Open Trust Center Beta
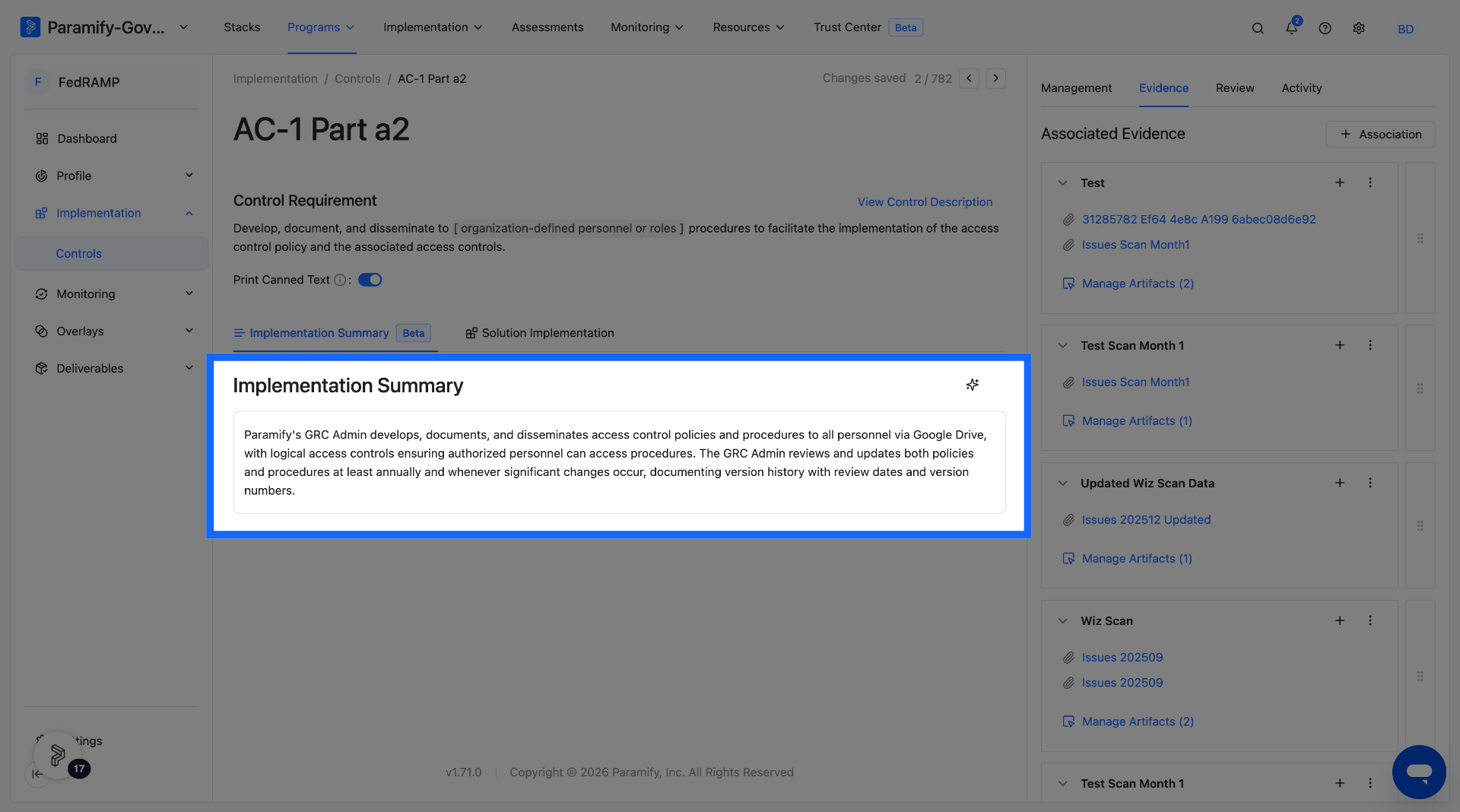This screenshot has width=1460, height=812. point(868,27)
